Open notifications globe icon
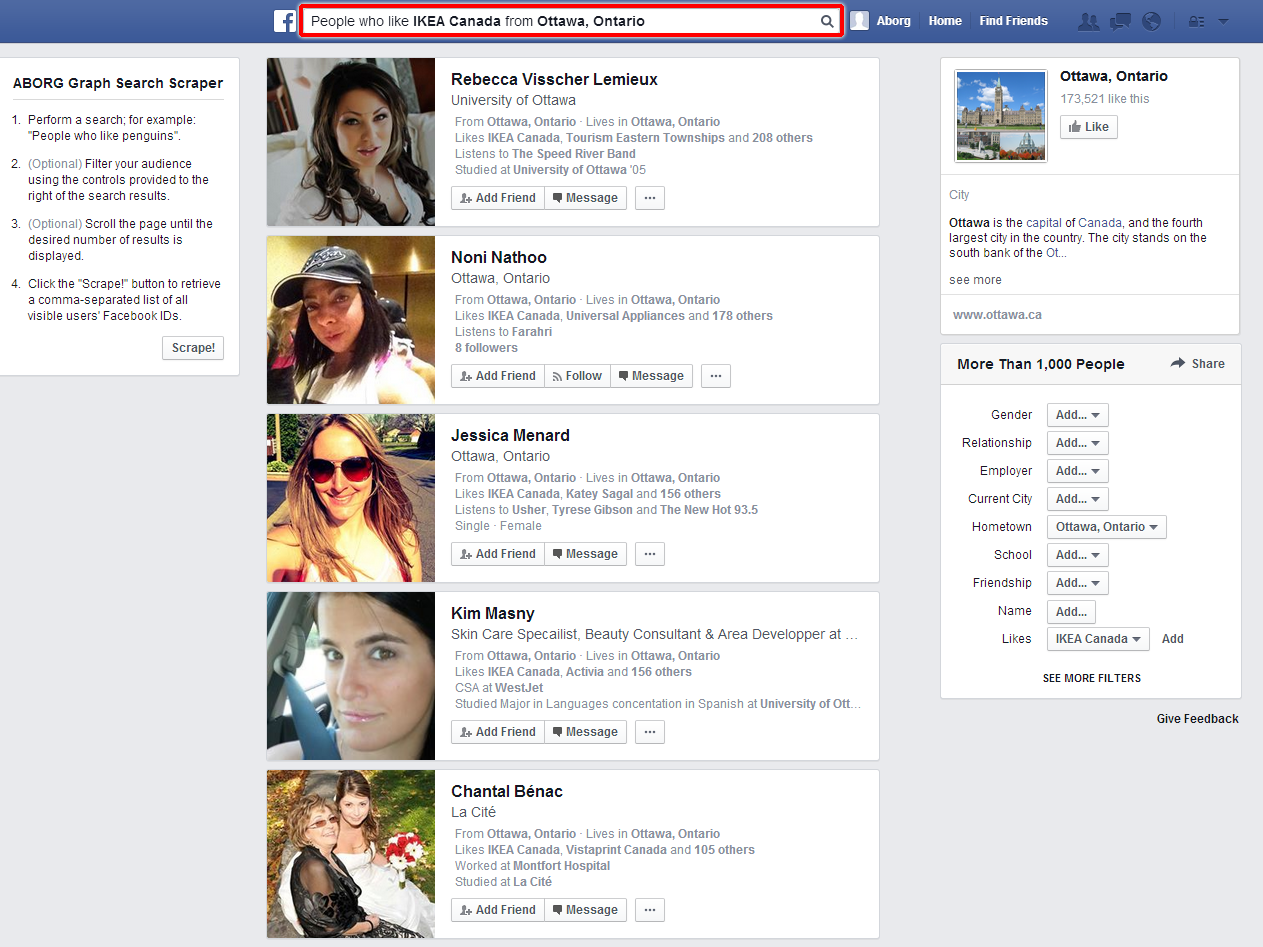Image resolution: width=1263 pixels, height=947 pixels. pos(1151,21)
